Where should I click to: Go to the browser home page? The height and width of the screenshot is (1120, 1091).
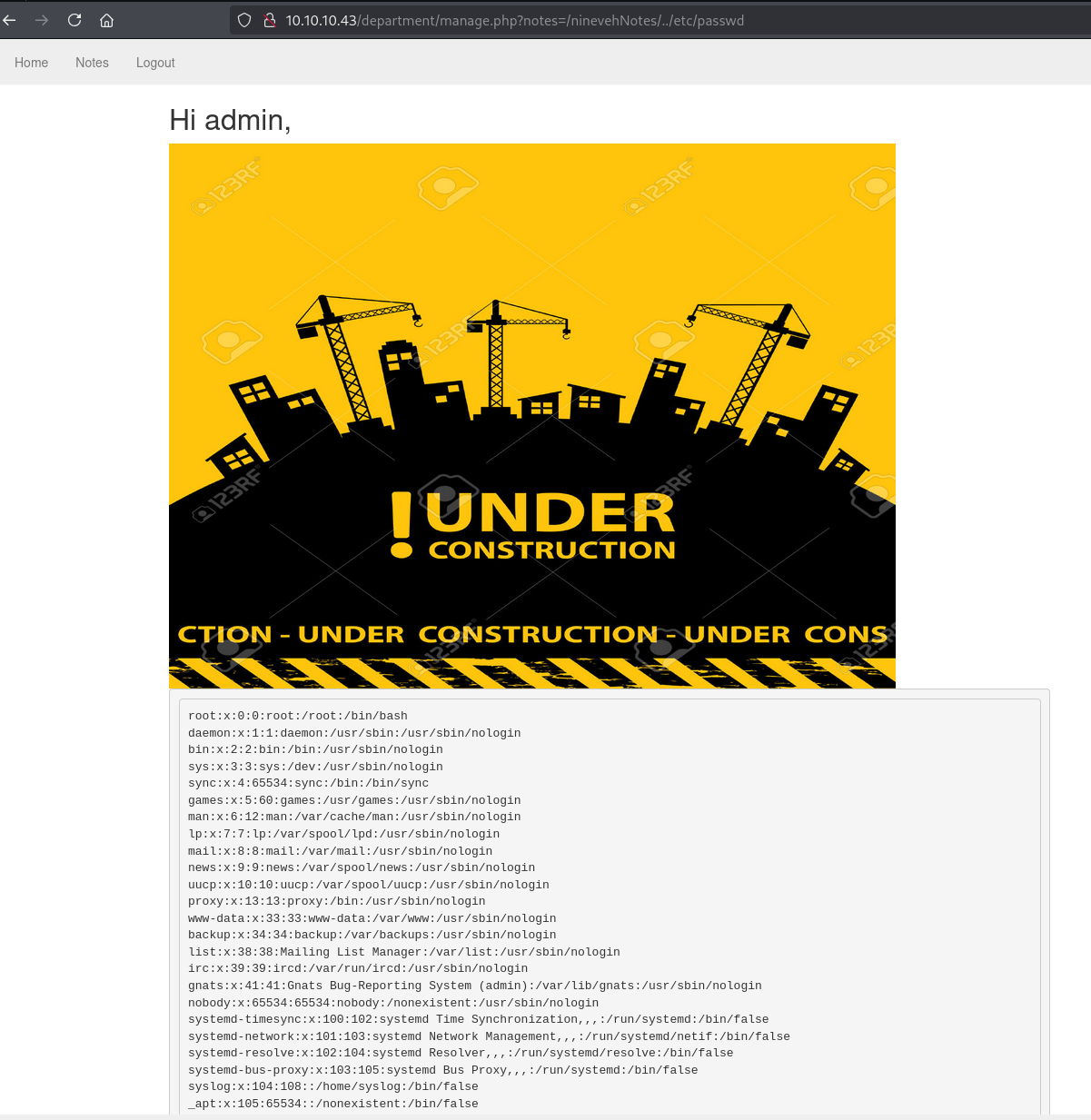106,20
